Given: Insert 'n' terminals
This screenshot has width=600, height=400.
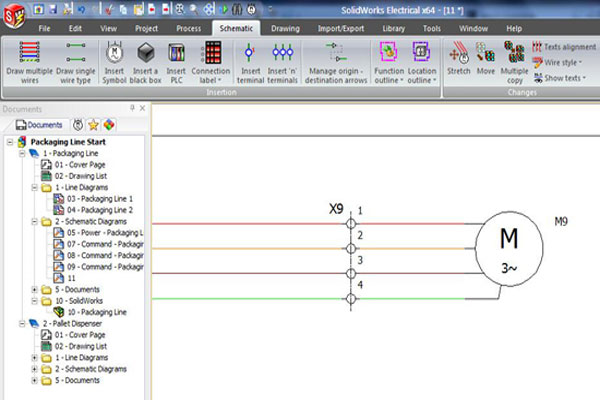Looking at the screenshot, I should click(283, 58).
